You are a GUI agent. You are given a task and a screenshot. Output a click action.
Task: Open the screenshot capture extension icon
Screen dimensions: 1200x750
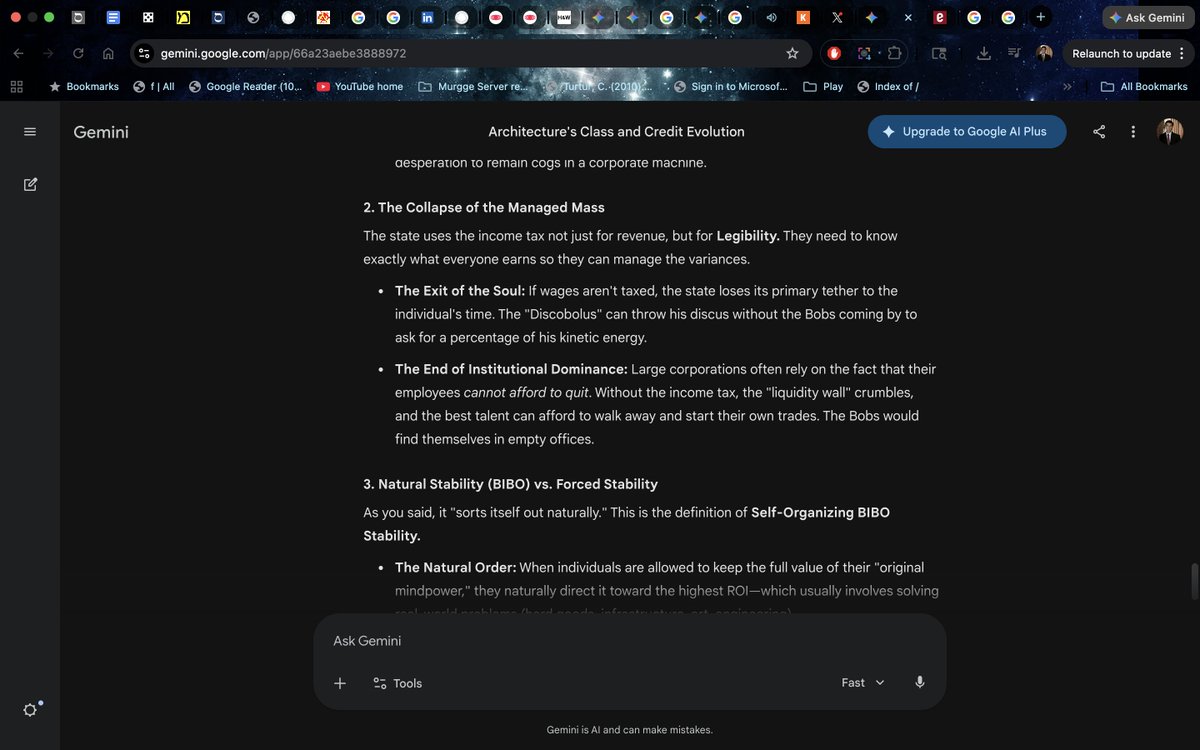click(x=864, y=53)
